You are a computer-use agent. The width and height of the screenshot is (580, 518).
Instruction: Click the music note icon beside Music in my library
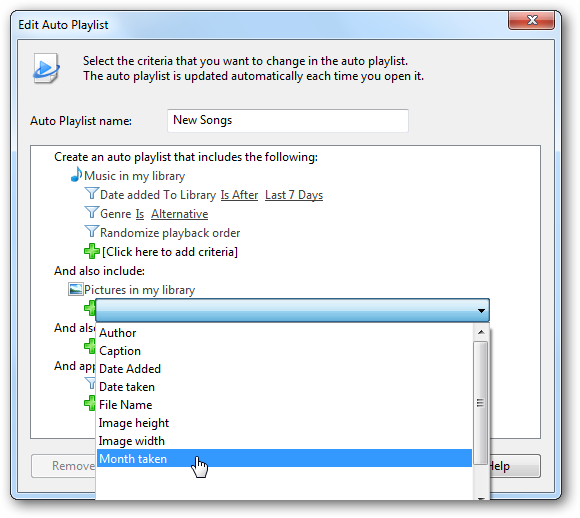point(77,174)
